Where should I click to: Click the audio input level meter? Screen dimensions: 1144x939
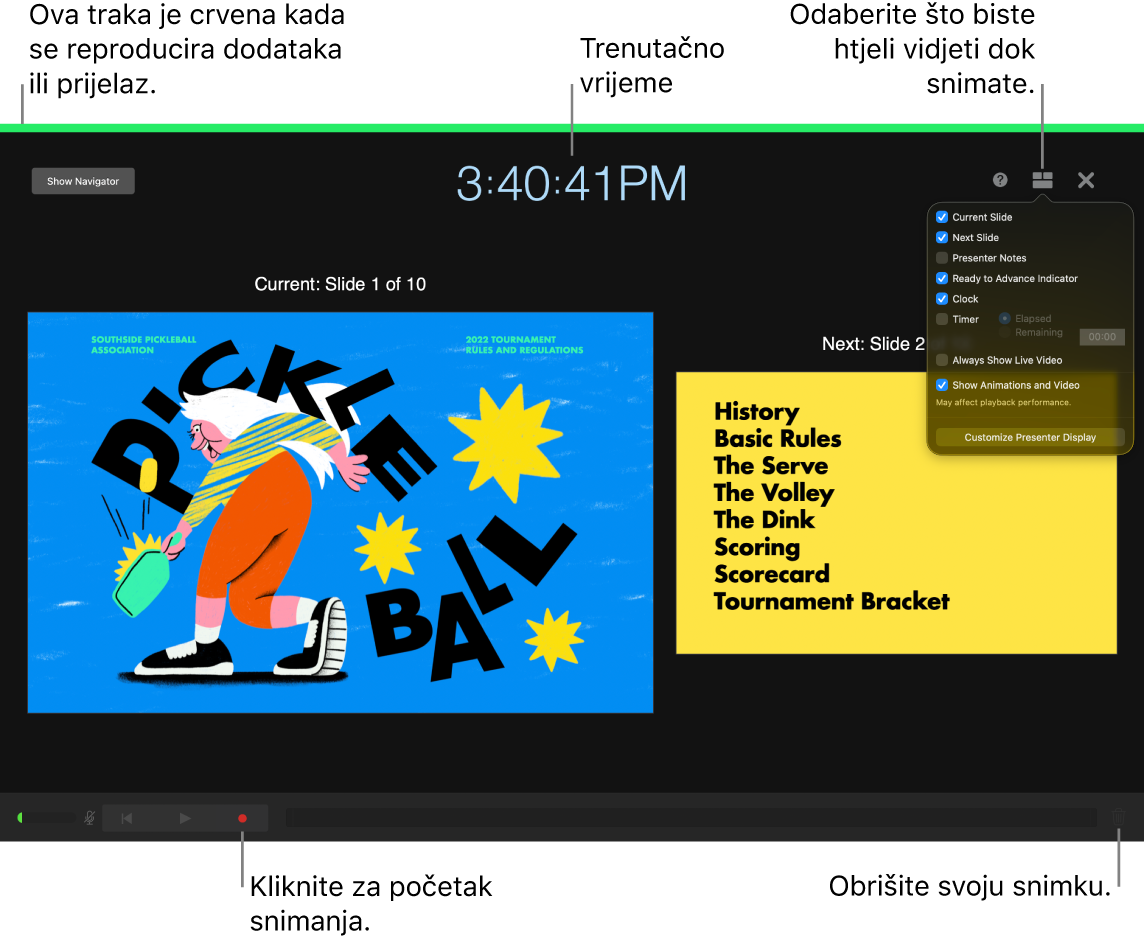click(x=46, y=818)
